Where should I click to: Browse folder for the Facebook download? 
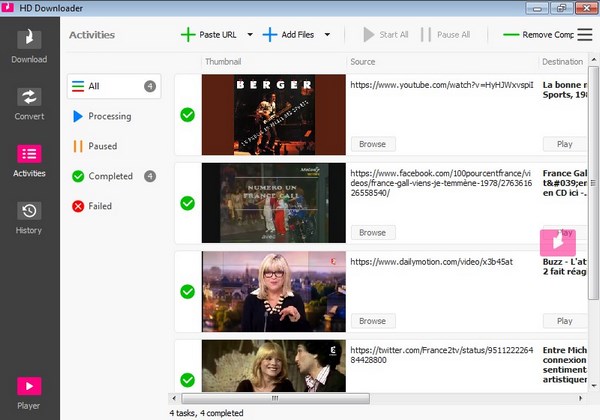[x=373, y=233]
